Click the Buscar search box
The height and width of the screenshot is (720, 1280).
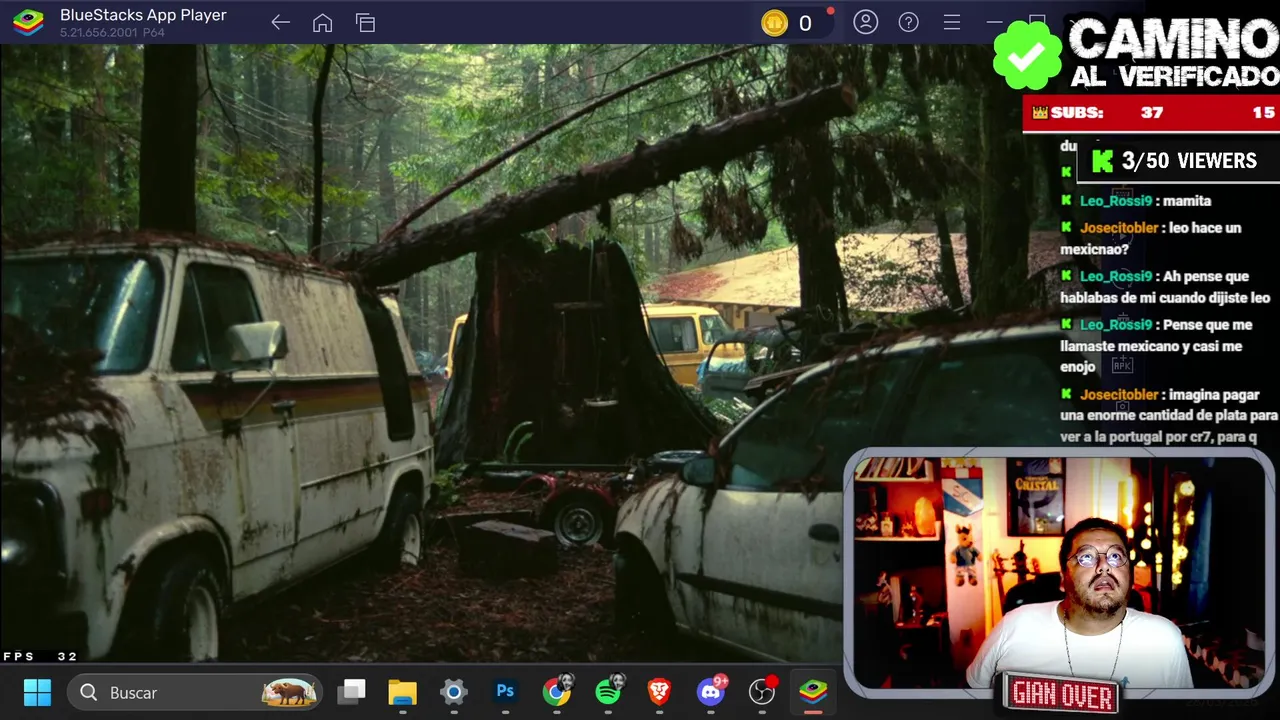(195, 692)
